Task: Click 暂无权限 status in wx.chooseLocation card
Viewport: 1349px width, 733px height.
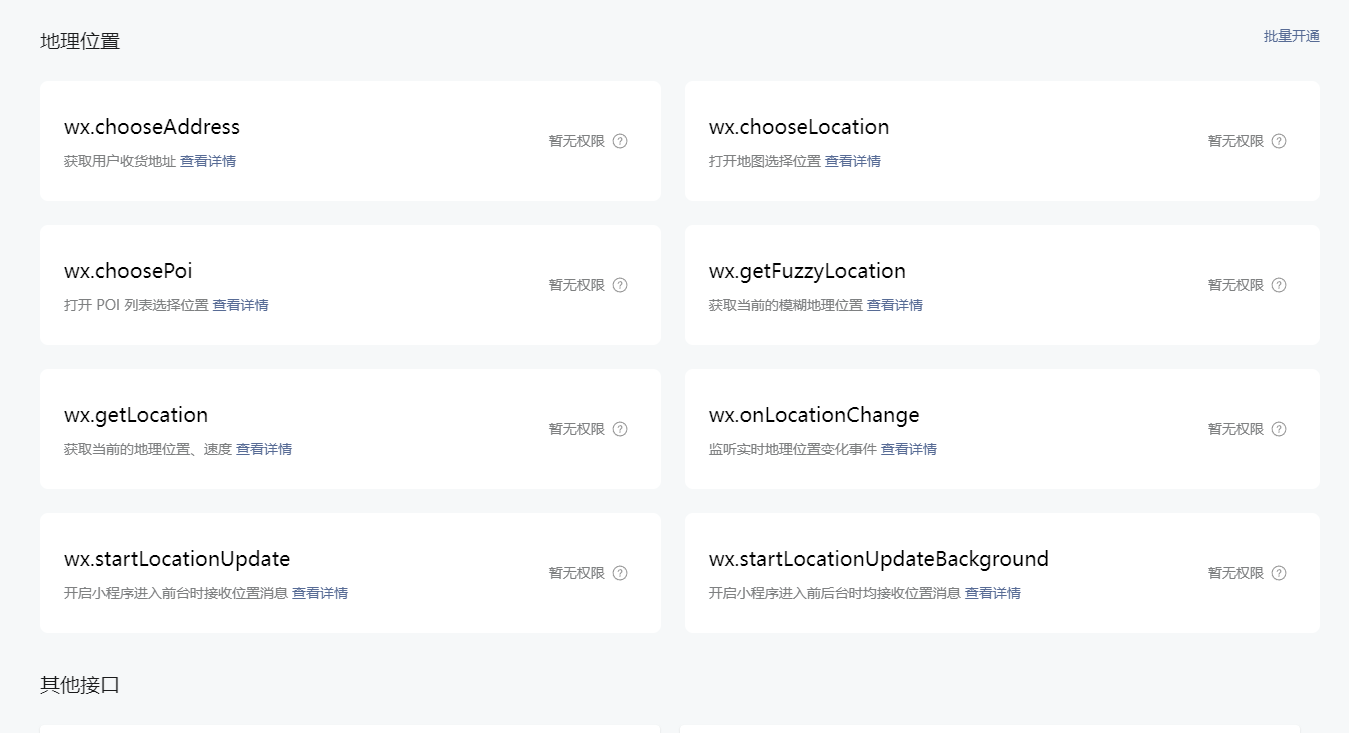Action: (x=1236, y=141)
